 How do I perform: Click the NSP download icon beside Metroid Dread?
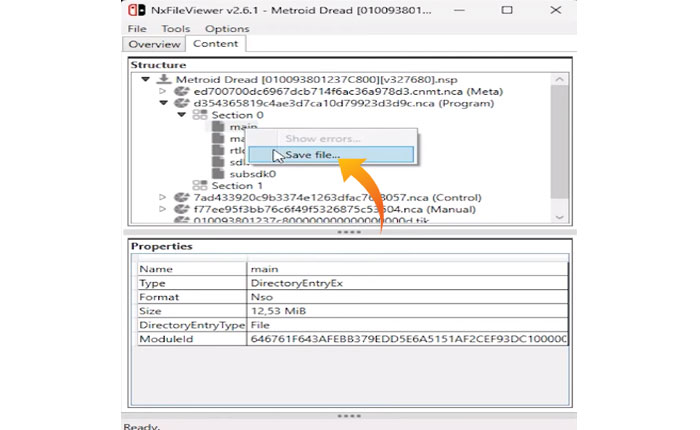tap(163, 78)
